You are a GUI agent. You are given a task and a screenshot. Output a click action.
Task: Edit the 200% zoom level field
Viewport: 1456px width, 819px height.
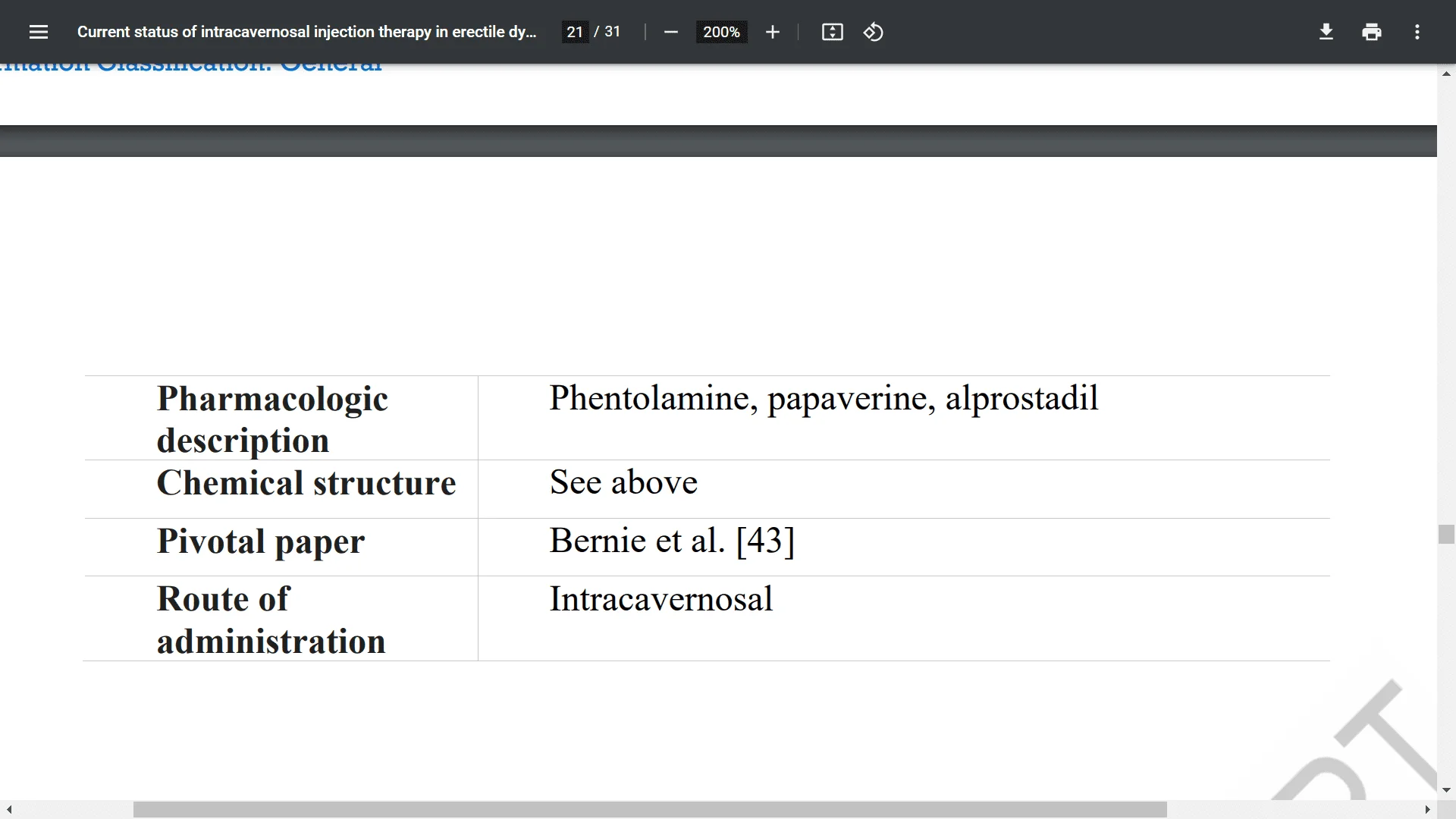721,32
